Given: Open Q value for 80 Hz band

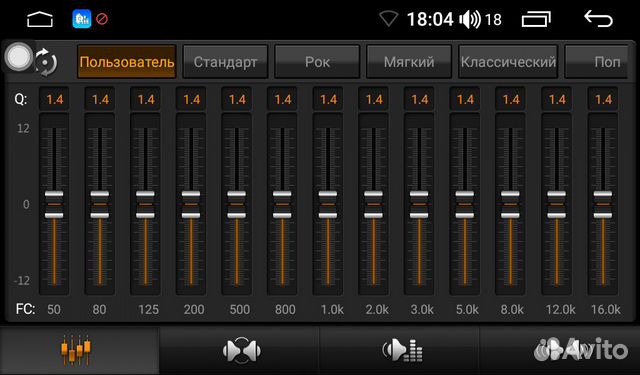Looking at the screenshot, I should [x=100, y=99].
